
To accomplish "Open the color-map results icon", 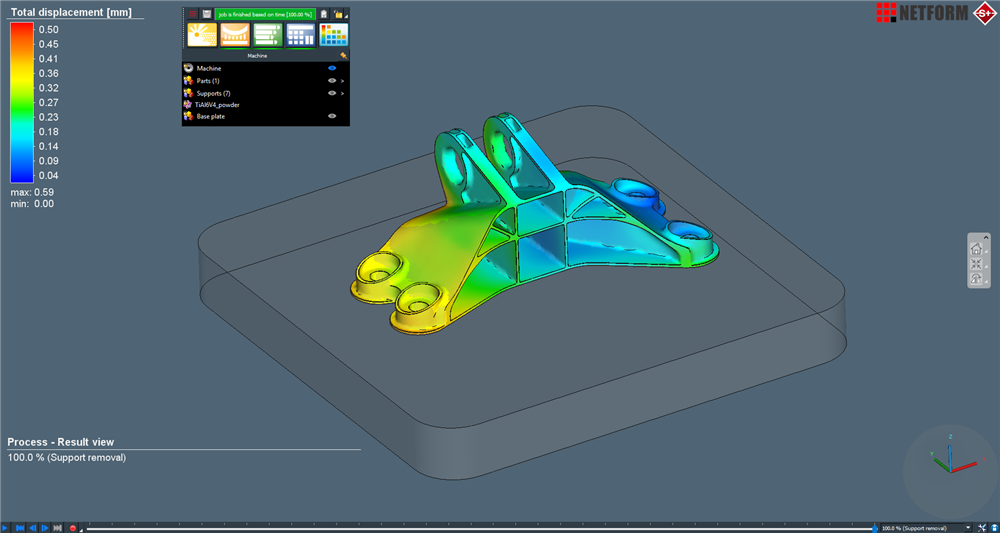I will pos(334,35).
